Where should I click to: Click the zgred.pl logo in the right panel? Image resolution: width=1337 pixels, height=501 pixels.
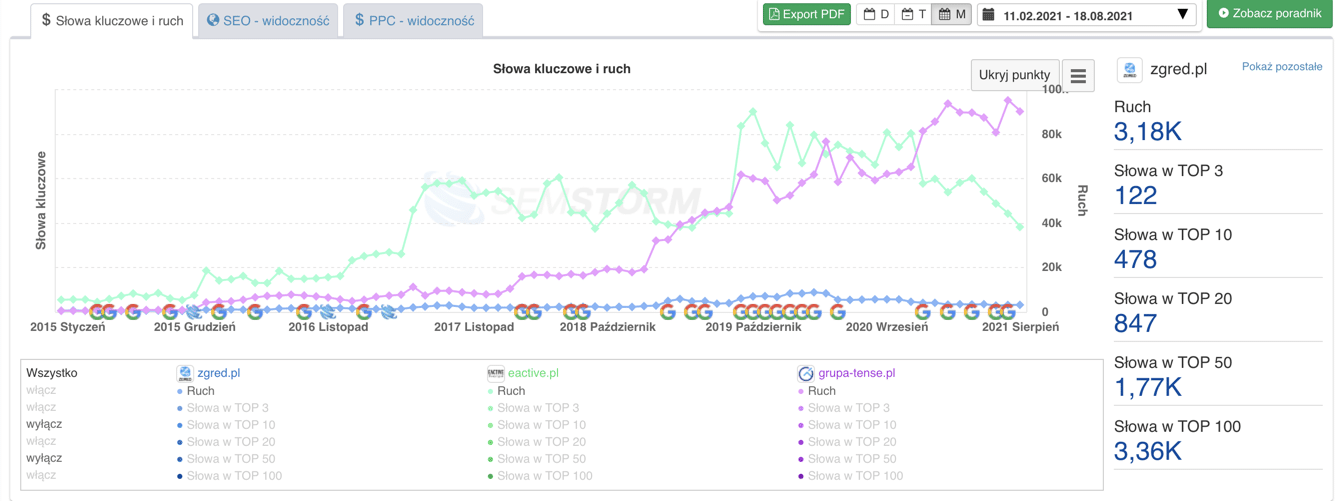point(1129,70)
